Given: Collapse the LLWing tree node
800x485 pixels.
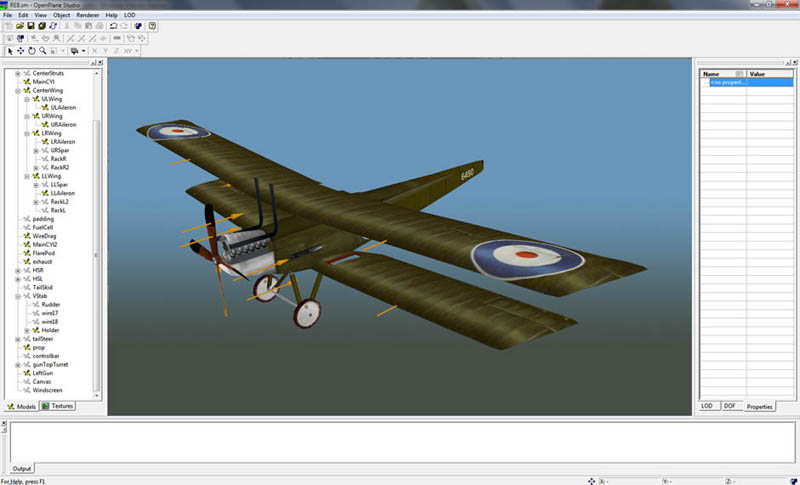Looking at the screenshot, I should point(27,176).
